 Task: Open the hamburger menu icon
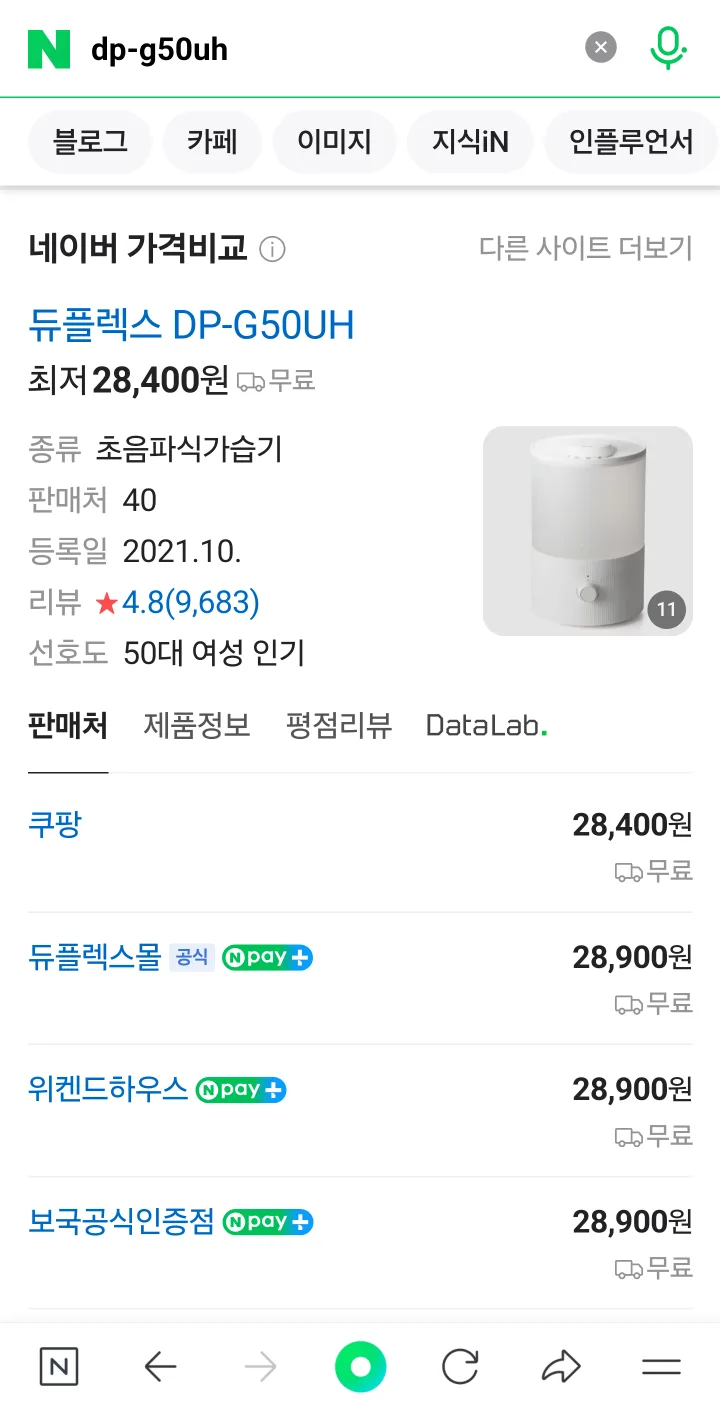[661, 1366]
